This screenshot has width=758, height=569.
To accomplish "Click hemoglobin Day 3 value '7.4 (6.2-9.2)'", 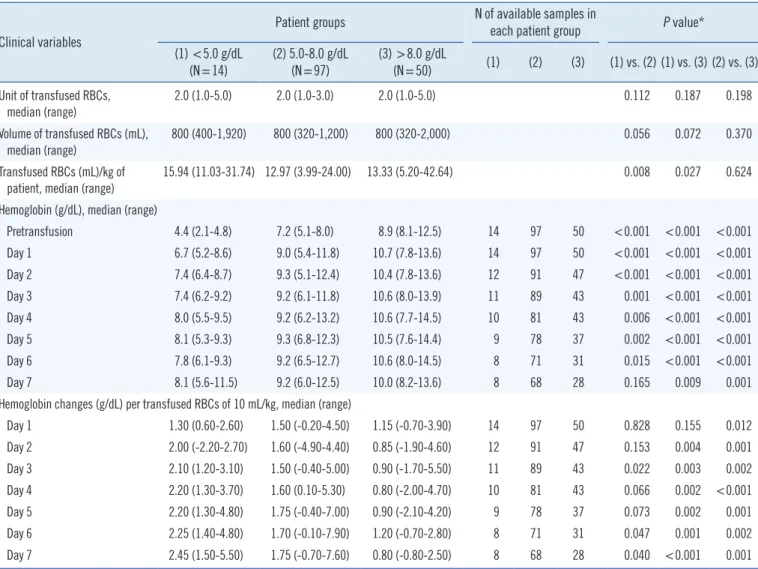I will pos(203,296).
